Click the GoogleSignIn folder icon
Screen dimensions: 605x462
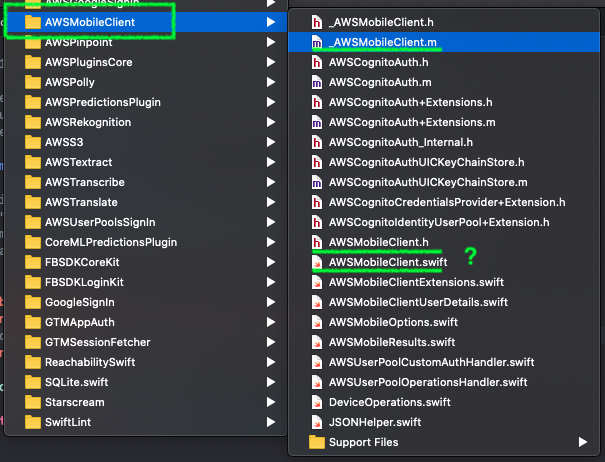coord(33,302)
